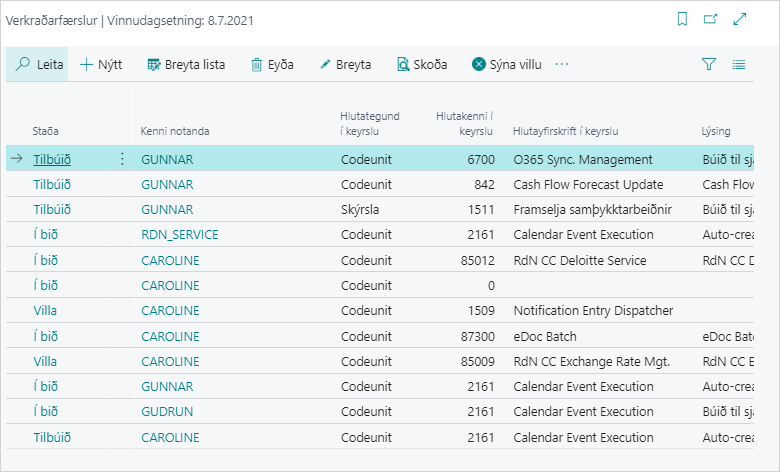
Task: Create a new entry with Nýtt
Action: (x=101, y=64)
